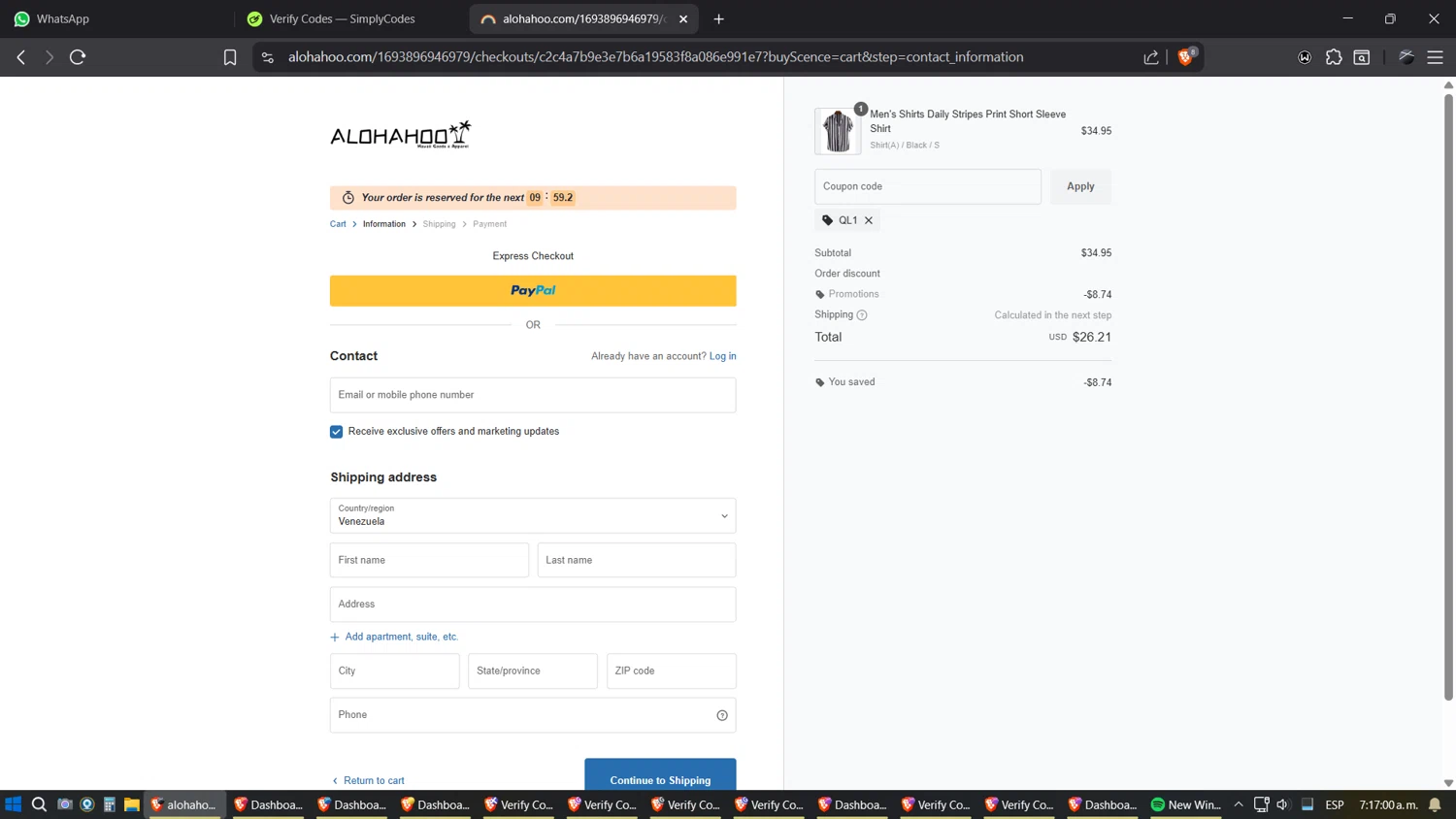Click the share page icon
The width and height of the screenshot is (1456, 819).
coord(1151,57)
